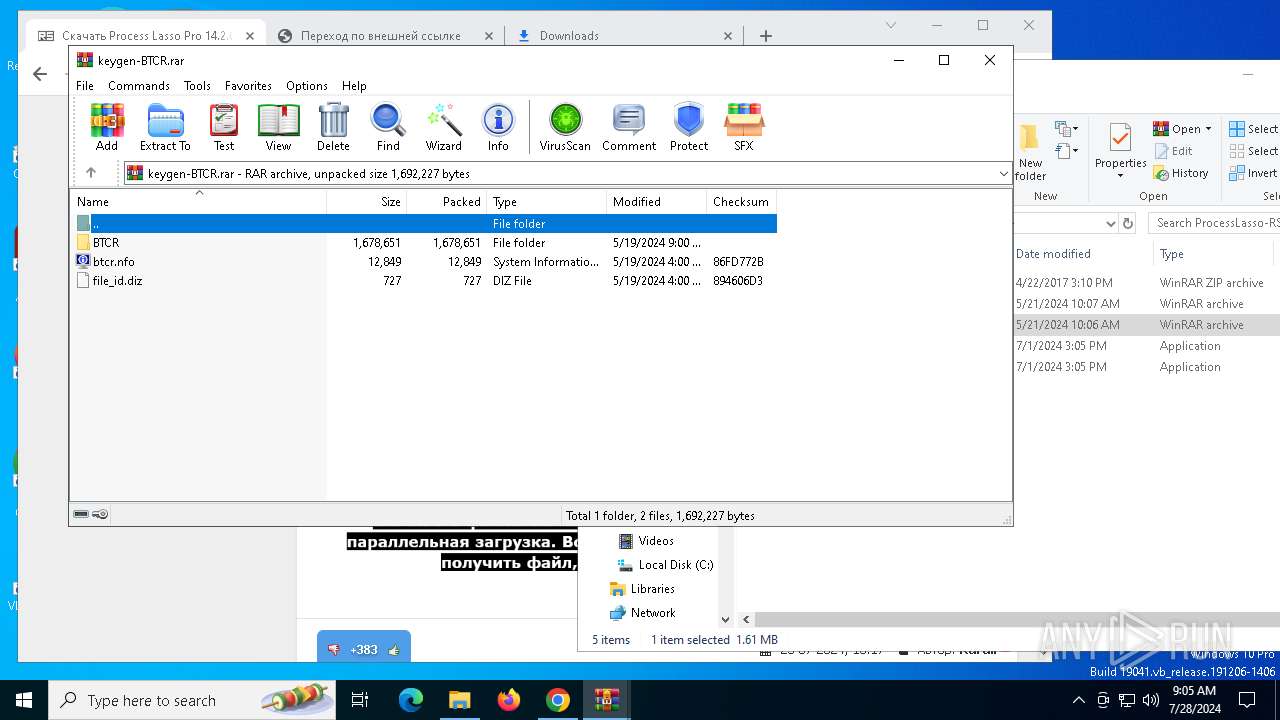Viewport: 1280px width, 720px height.
Task: Open the notification center icon
Action: [1247, 700]
